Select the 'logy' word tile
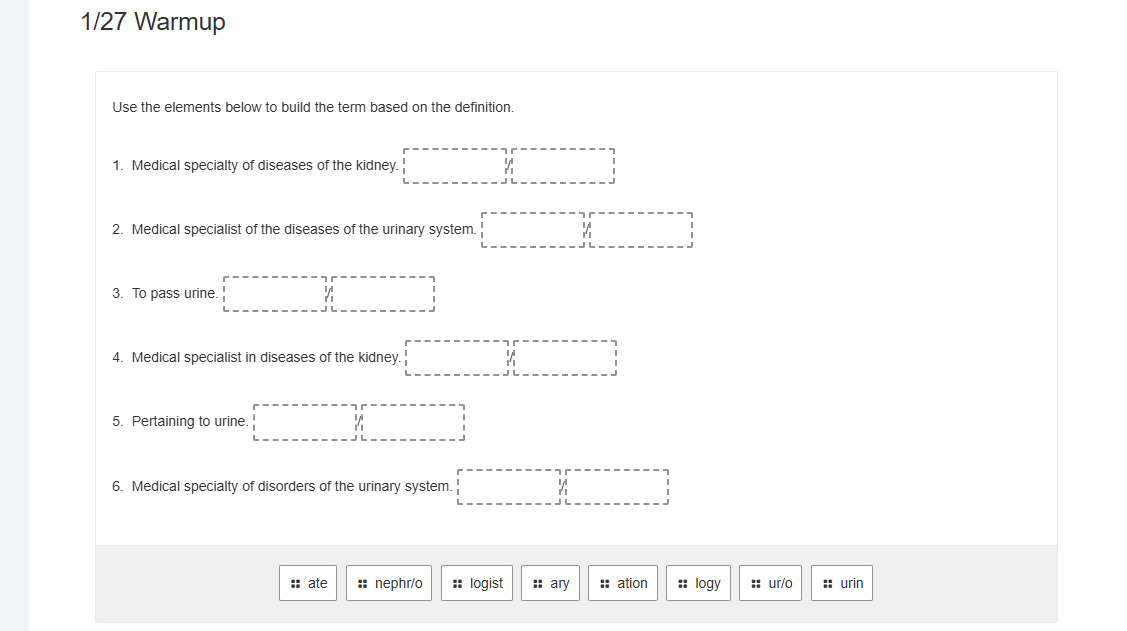Image resolution: width=1127 pixels, height=631 pixels. 698,582
